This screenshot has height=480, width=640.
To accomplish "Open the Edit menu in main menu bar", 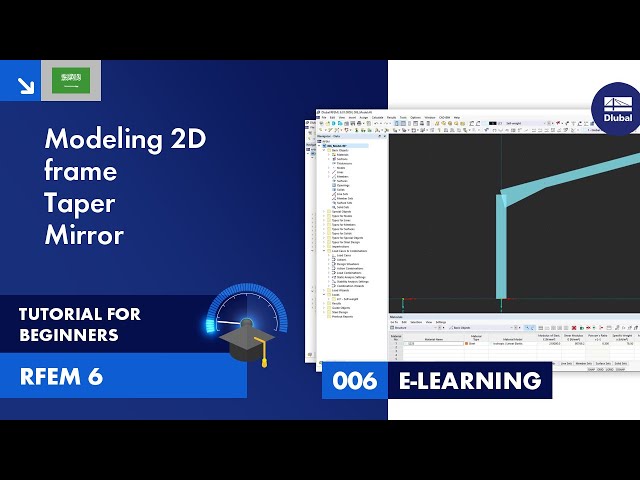I will (x=332, y=118).
